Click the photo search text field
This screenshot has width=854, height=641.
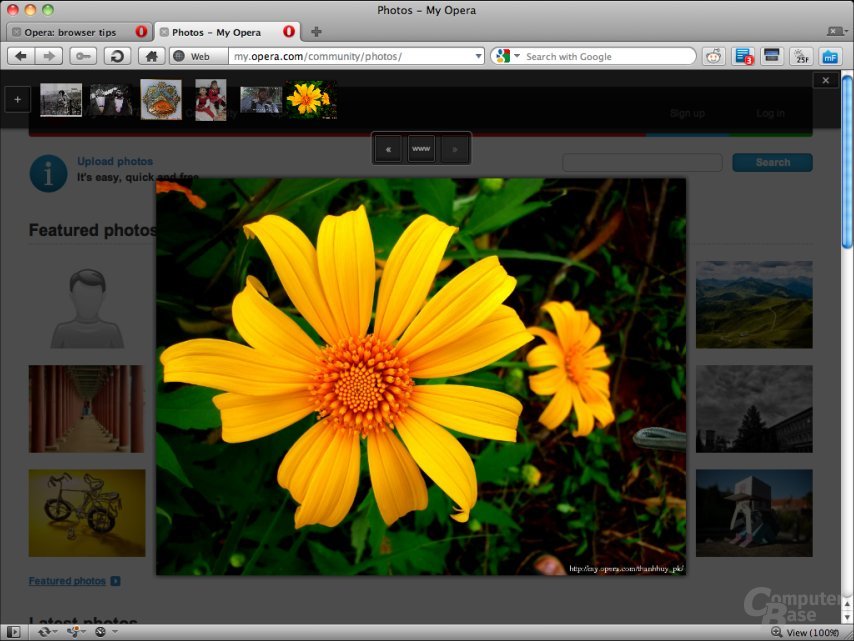[x=643, y=162]
